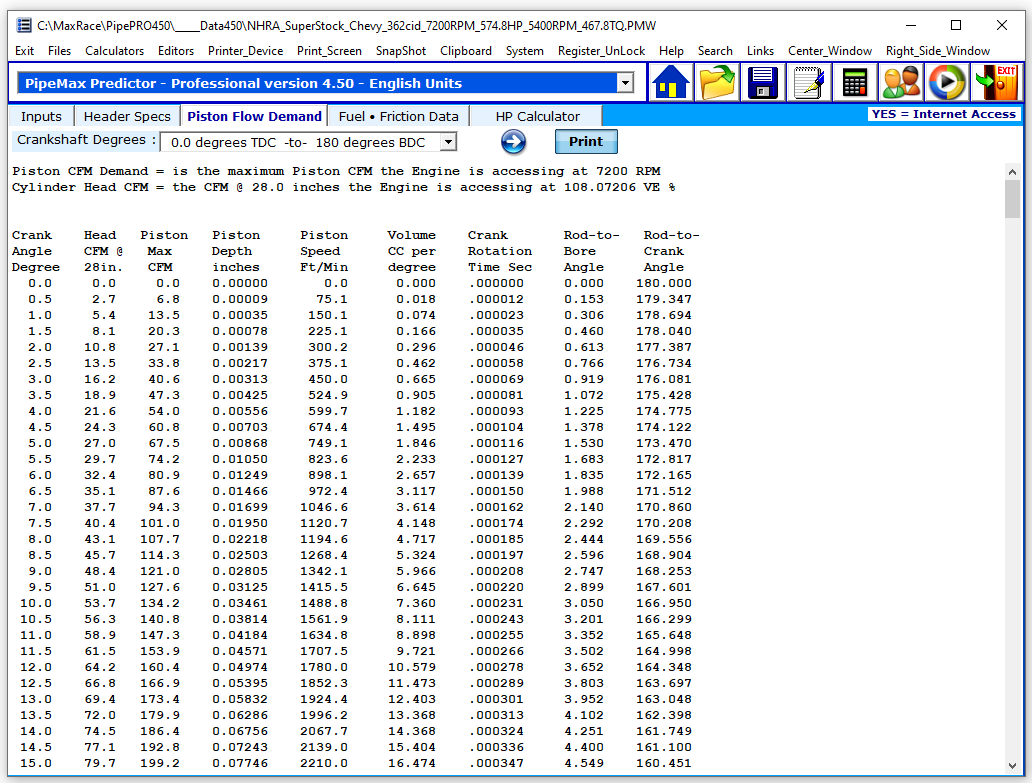Viewport: 1032px width, 783px height.
Task: Click rod-to-bore angle value 3.050
Action: tap(584, 603)
